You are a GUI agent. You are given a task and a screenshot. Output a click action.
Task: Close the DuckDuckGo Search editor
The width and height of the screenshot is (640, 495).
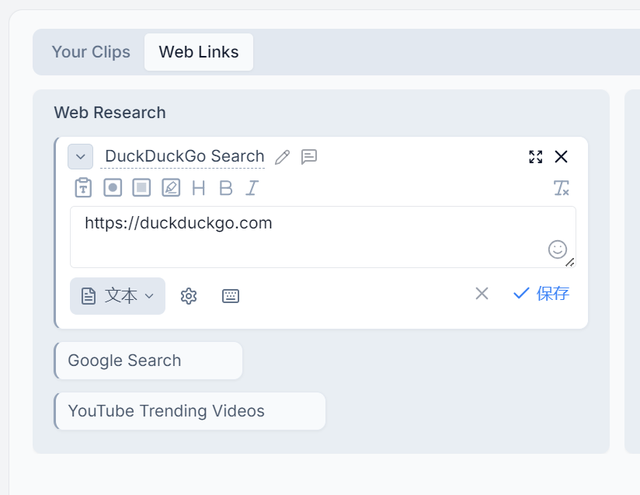[561, 156]
